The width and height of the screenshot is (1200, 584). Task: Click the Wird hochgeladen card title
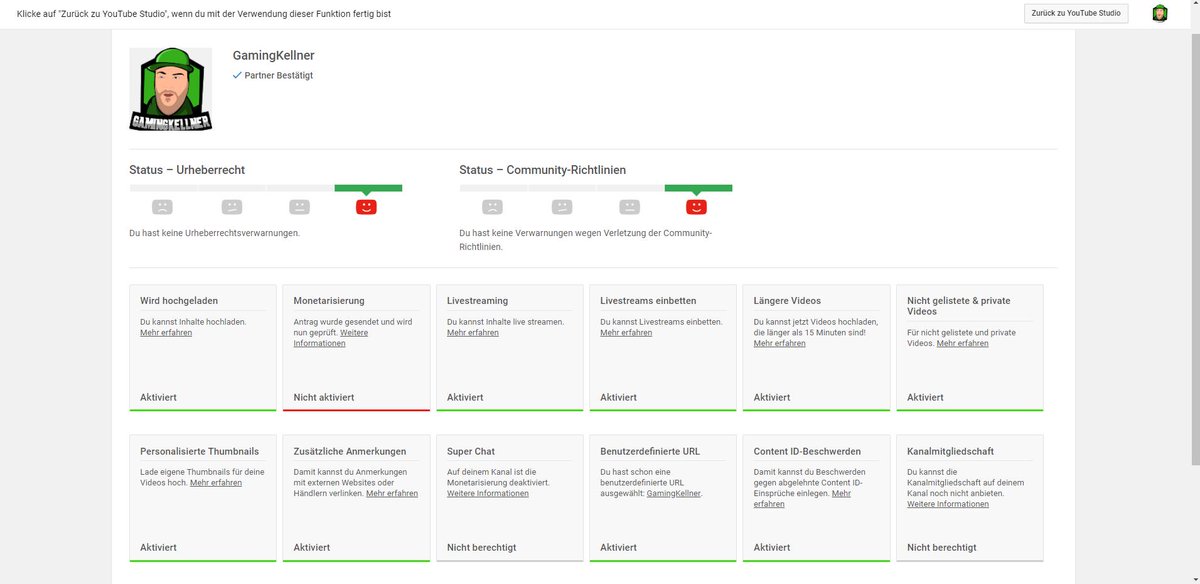point(179,300)
